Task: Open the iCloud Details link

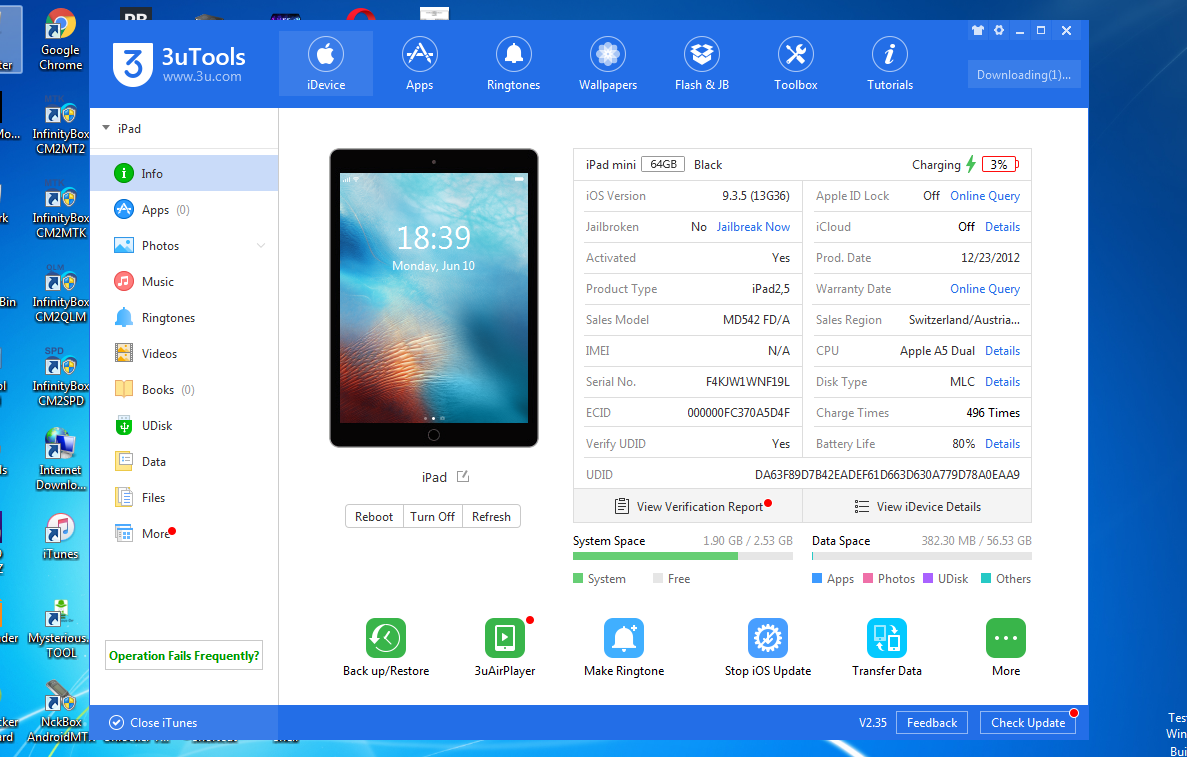Action: tap(1002, 226)
